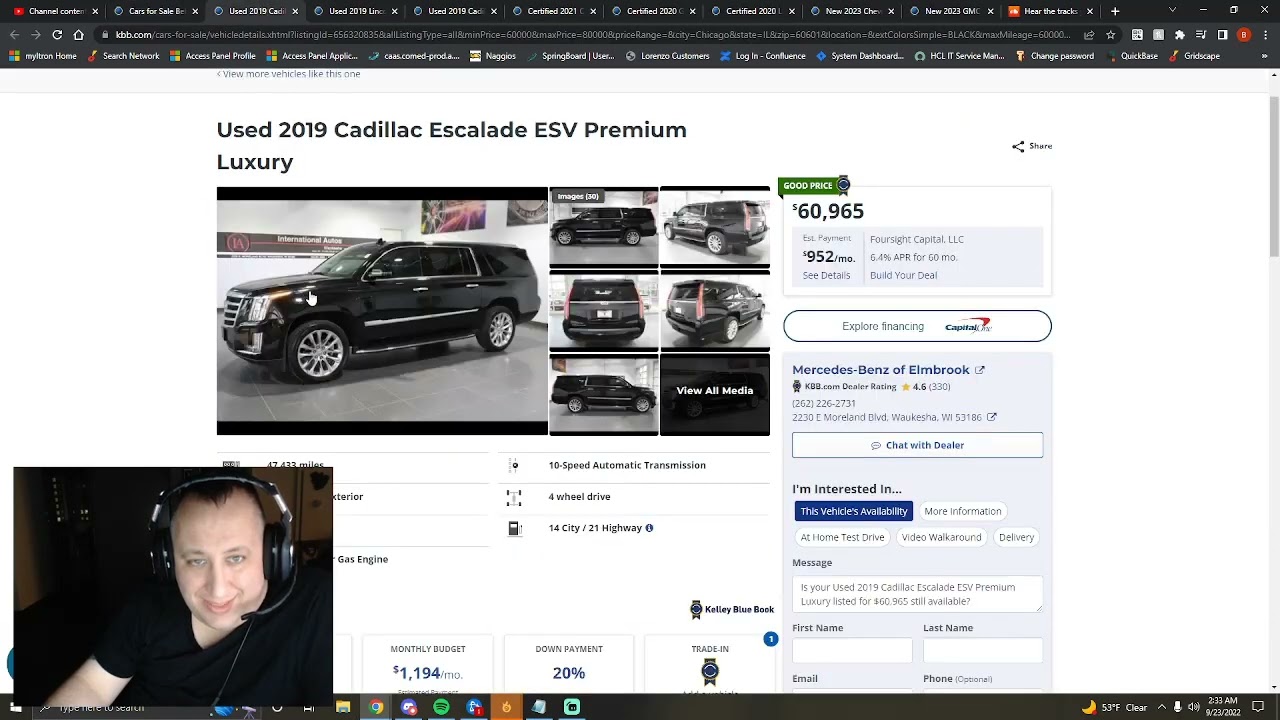Open the Images (30) first thumbnail
1280x720 pixels.
pyautogui.click(x=604, y=227)
